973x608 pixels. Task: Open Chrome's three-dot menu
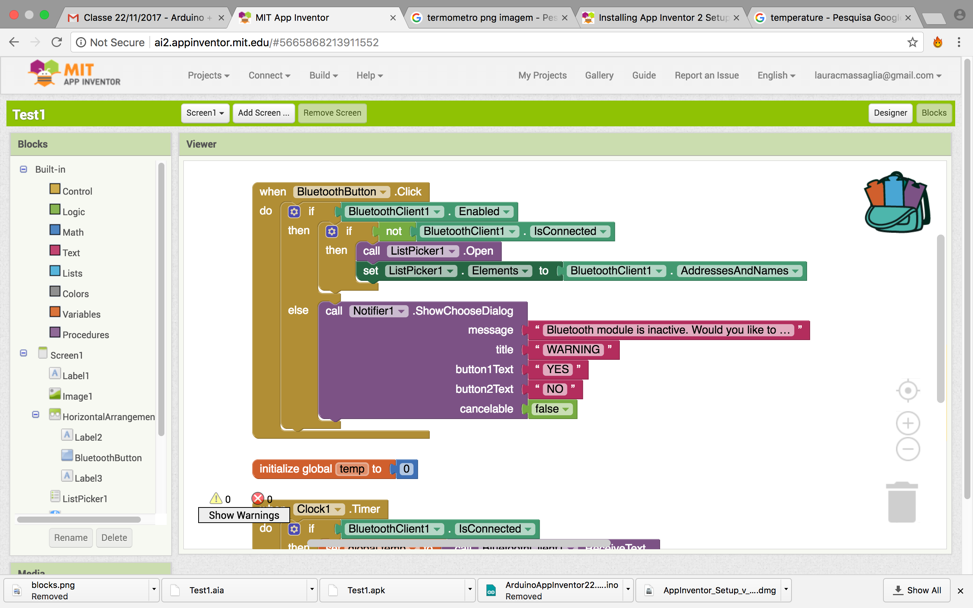[959, 42]
